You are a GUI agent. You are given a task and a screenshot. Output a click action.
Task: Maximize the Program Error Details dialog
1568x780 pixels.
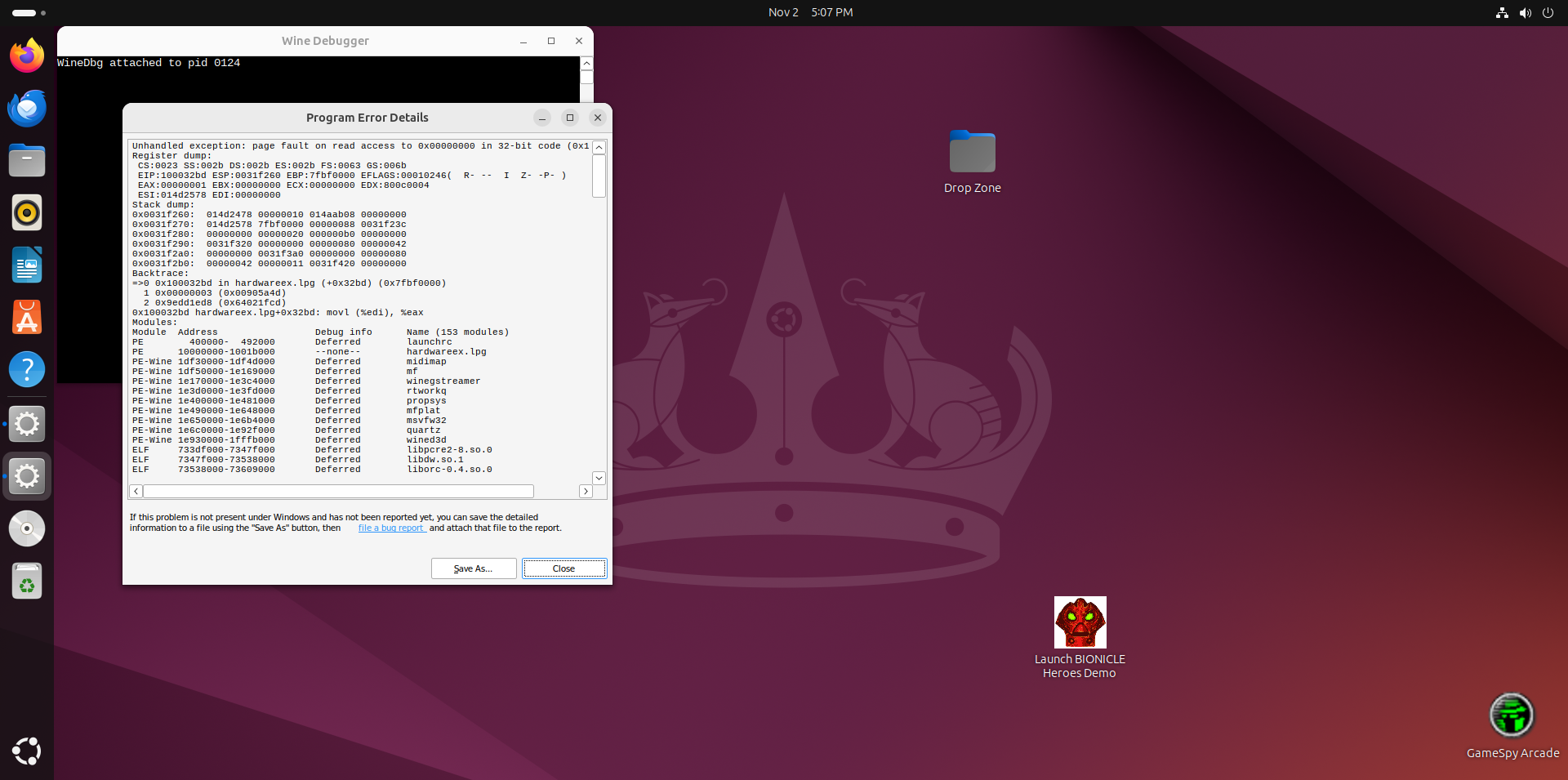pos(570,118)
